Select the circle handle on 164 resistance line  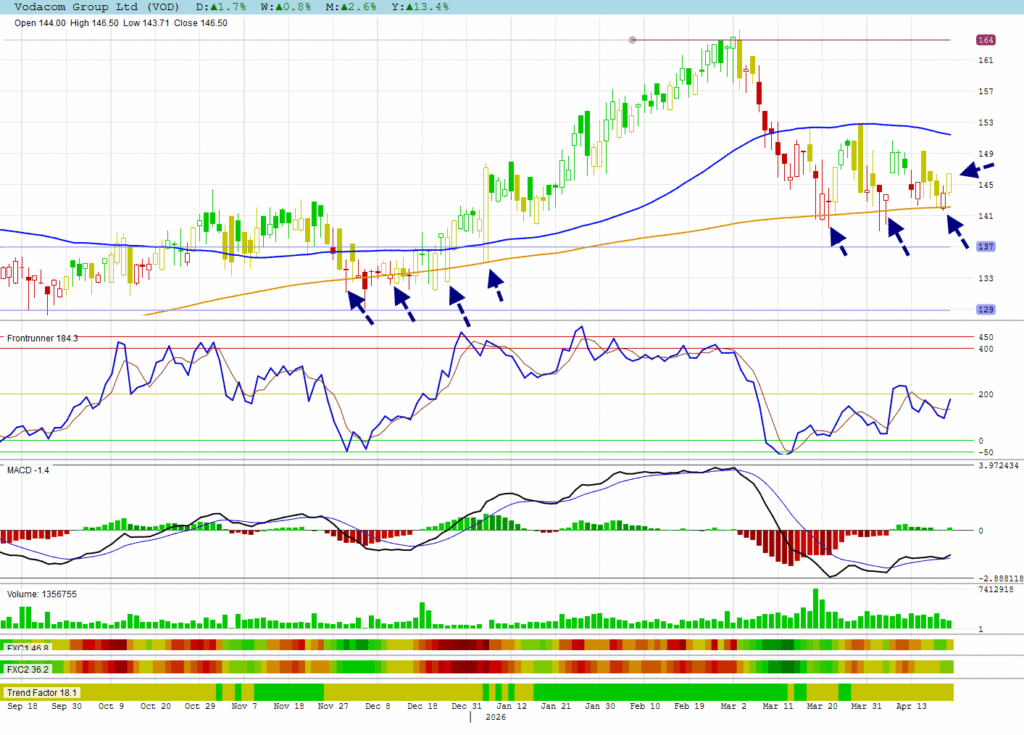point(632,40)
